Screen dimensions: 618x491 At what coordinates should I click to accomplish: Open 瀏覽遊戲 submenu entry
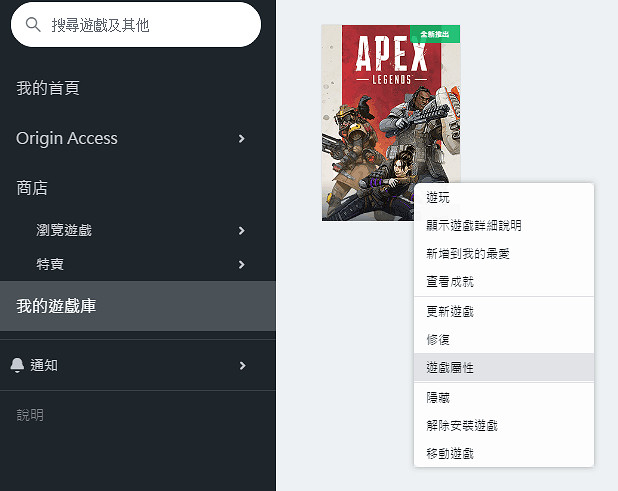pos(64,230)
